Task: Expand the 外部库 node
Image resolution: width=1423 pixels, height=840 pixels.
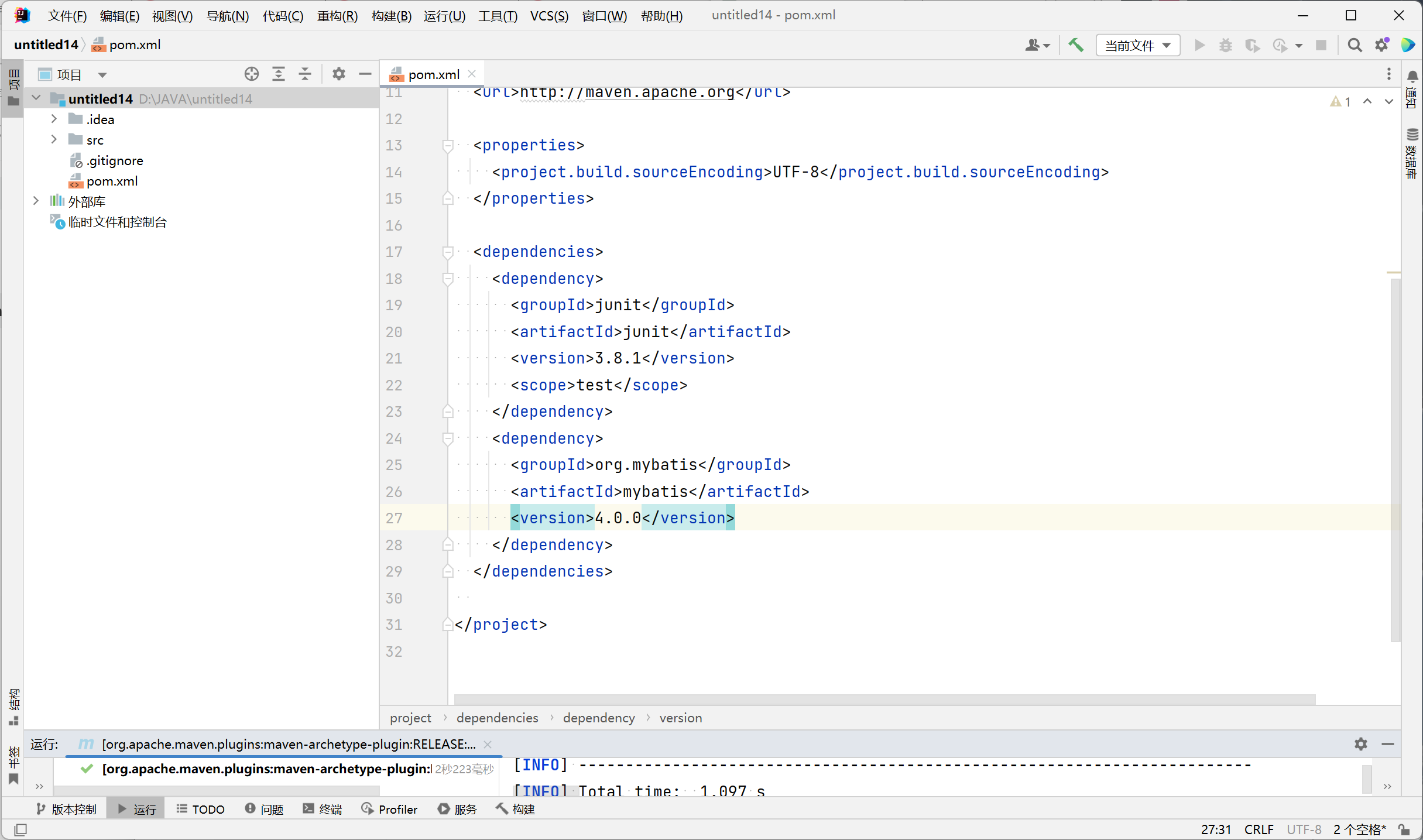Action: pyautogui.click(x=36, y=201)
